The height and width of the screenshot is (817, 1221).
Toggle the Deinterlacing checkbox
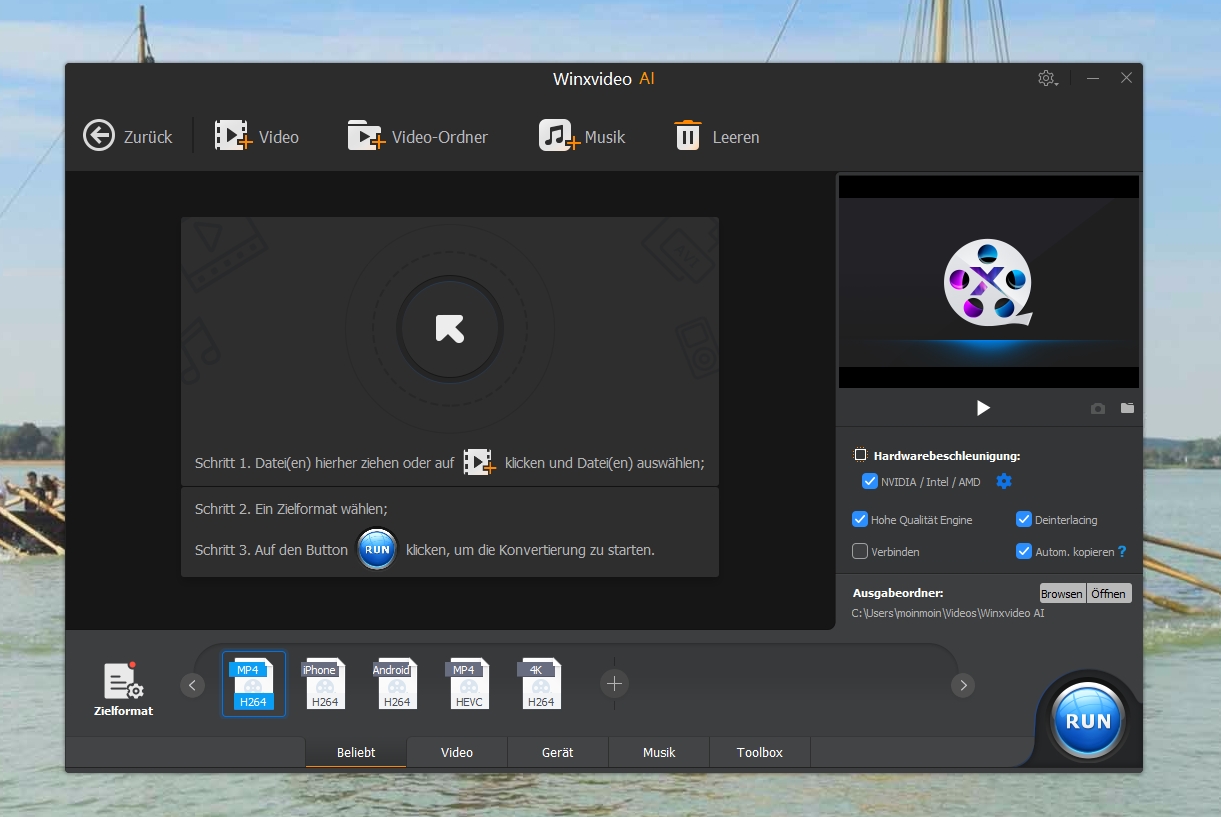coord(1024,520)
